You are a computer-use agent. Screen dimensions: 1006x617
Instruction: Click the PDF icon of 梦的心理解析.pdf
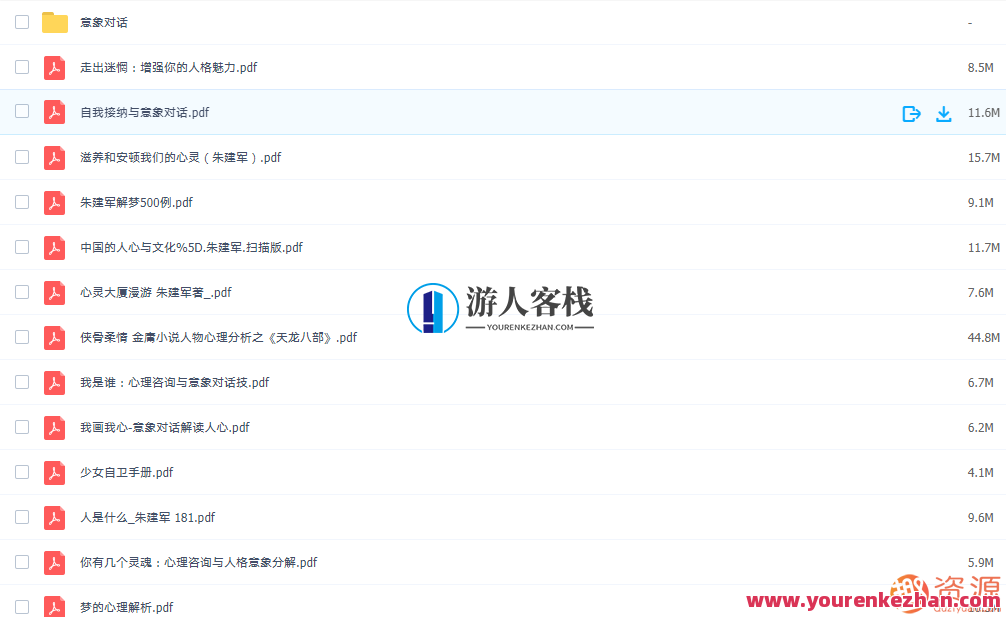tap(54, 607)
